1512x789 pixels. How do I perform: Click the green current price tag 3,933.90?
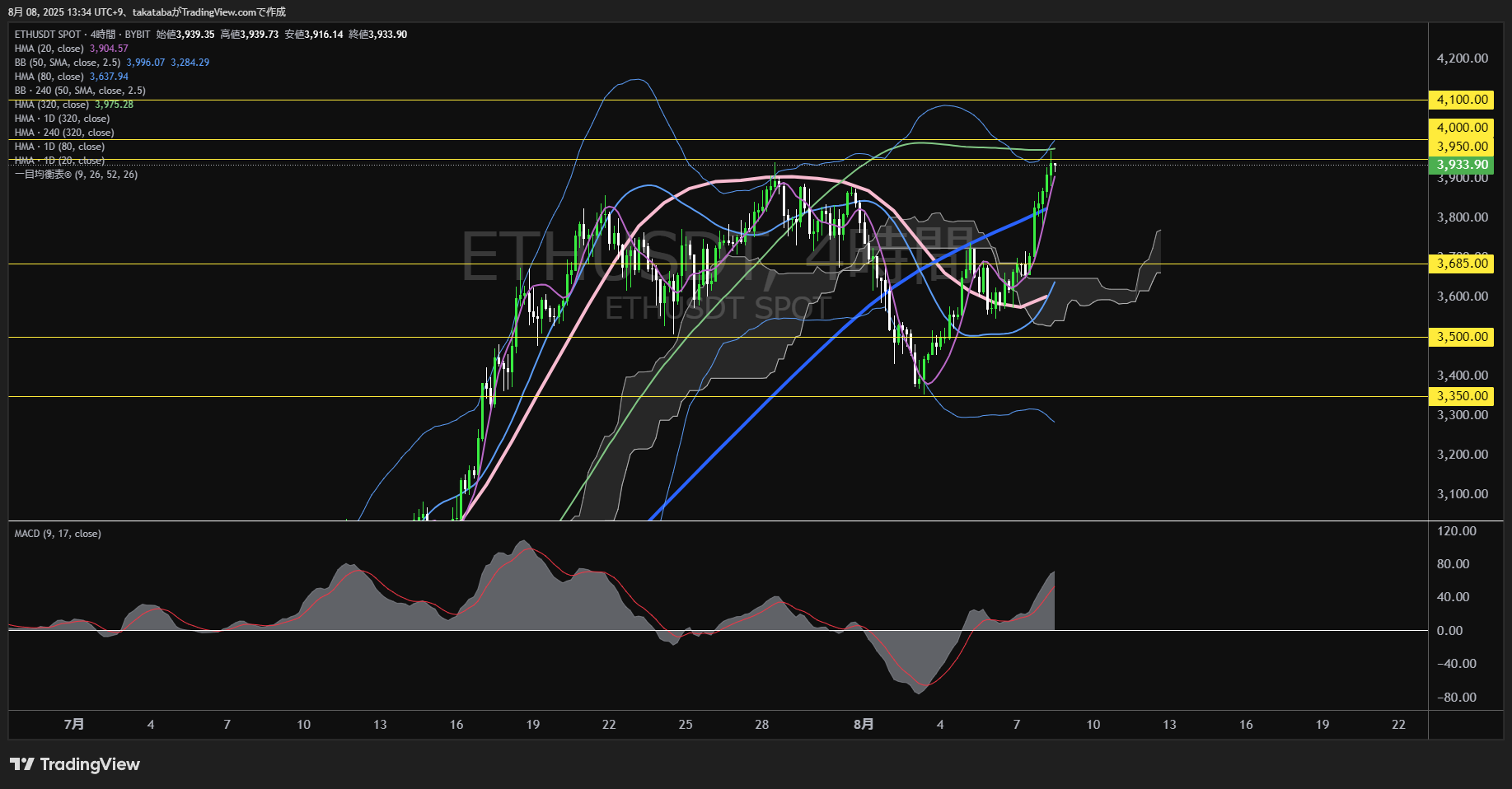pos(1462,165)
